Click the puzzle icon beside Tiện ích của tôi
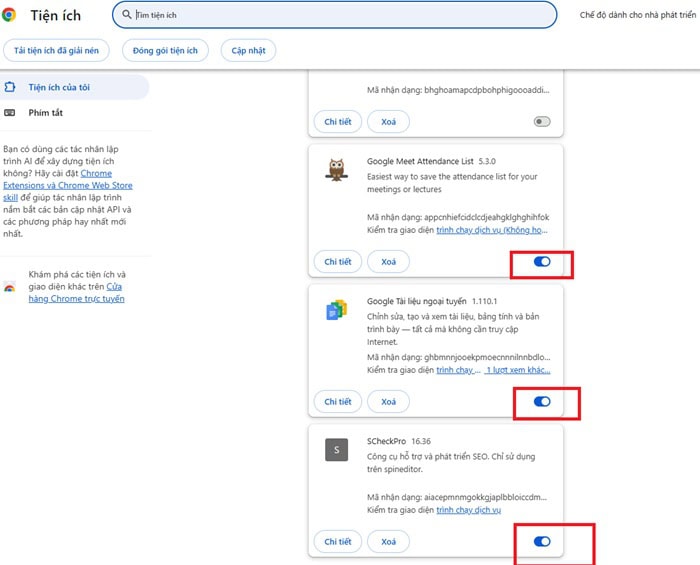700x565 pixels. (x=9, y=87)
